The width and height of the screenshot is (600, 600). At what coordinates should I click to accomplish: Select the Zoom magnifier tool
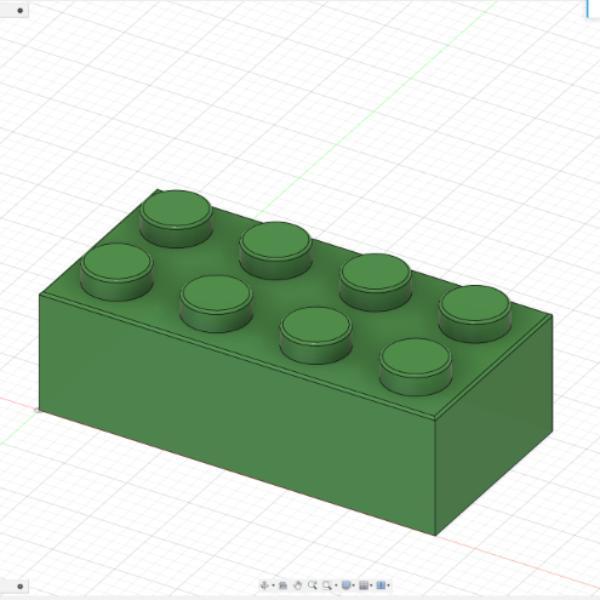click(313, 585)
